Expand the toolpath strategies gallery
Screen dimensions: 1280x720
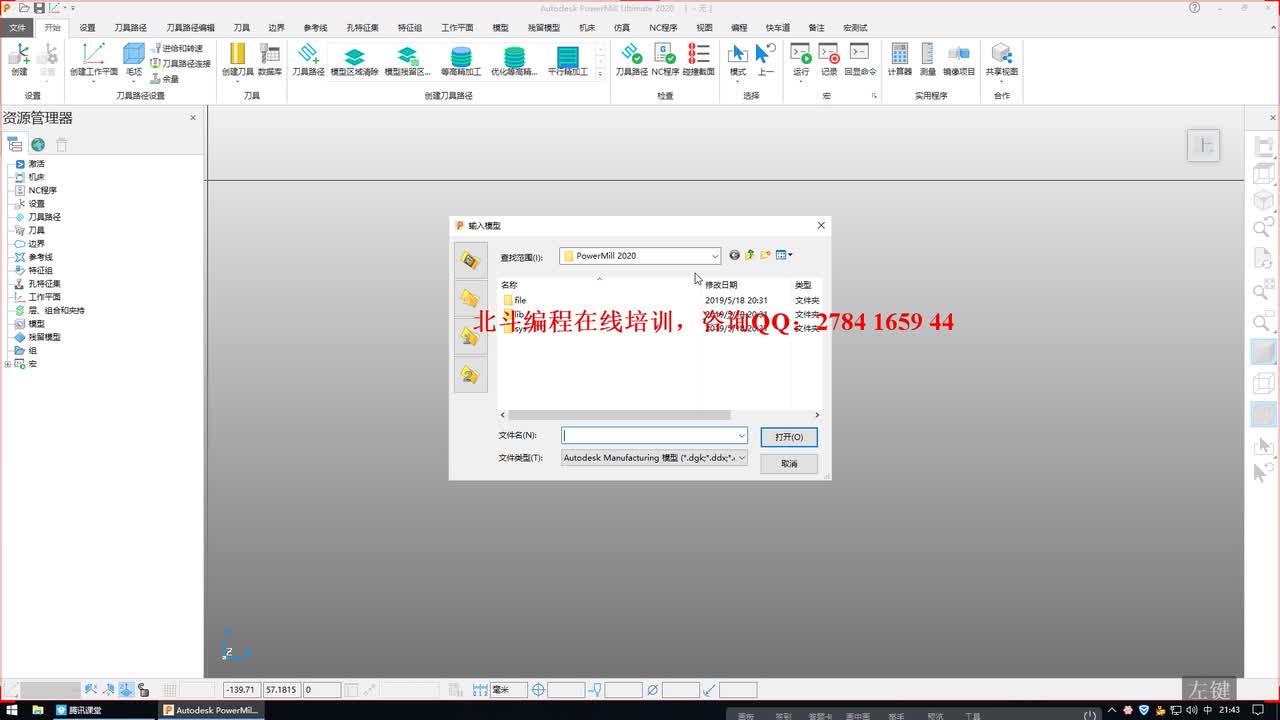click(600, 74)
